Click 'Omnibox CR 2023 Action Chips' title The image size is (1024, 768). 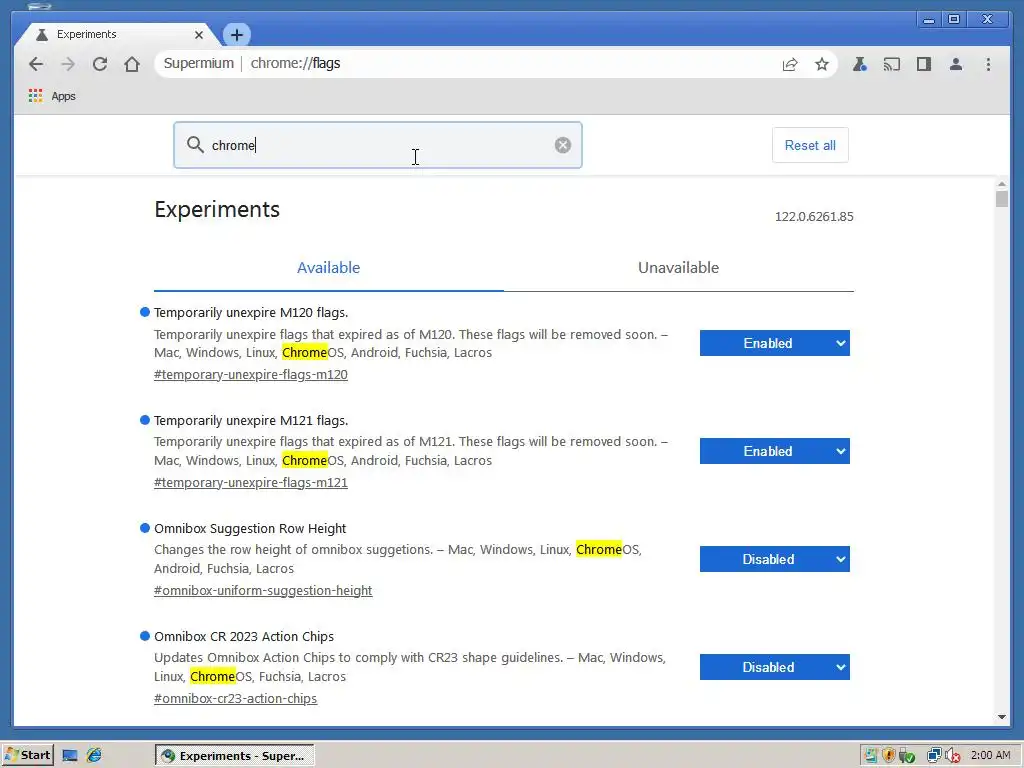(244, 637)
